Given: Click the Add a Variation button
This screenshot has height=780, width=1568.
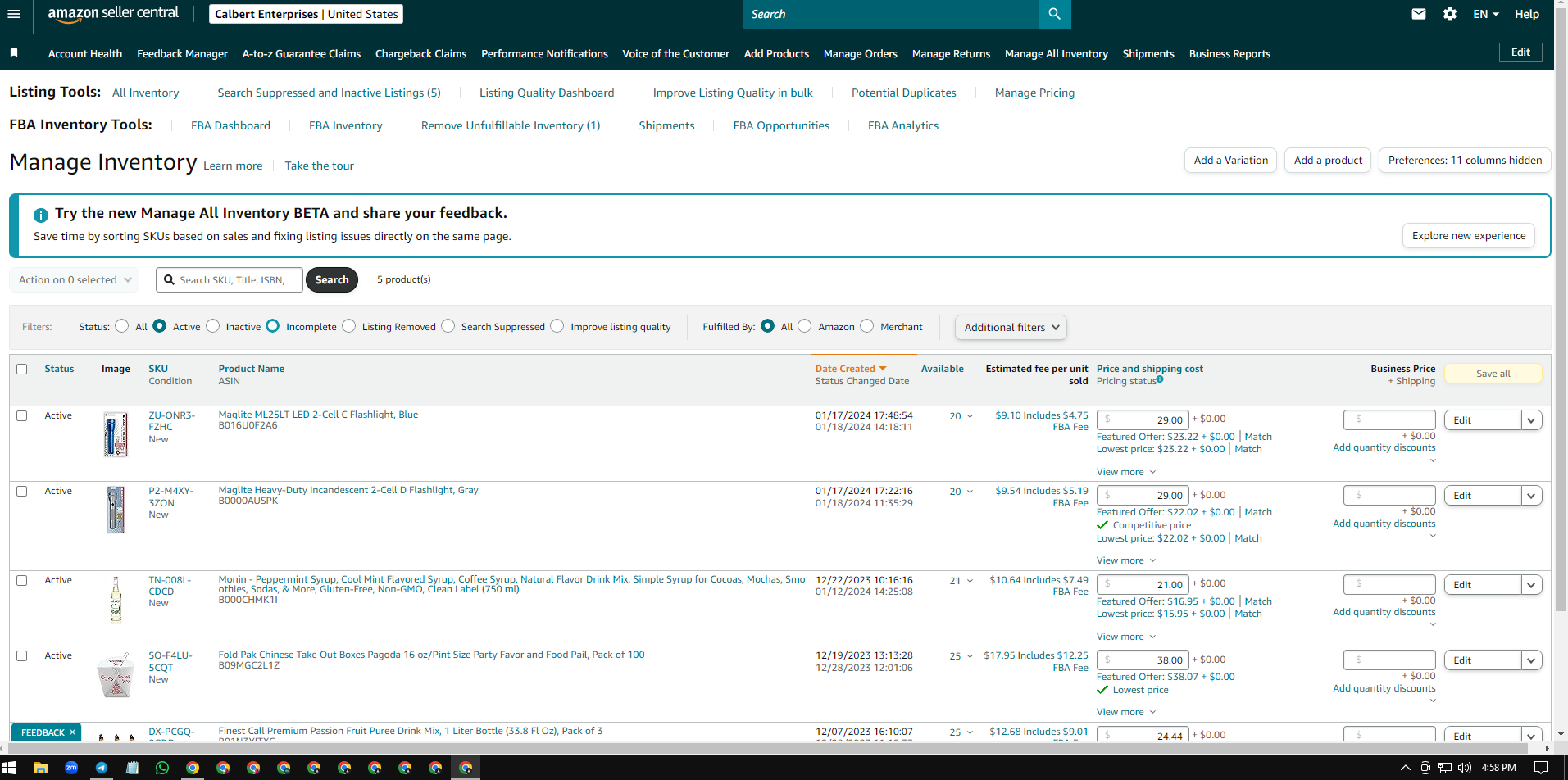Looking at the screenshot, I should point(1230,161).
